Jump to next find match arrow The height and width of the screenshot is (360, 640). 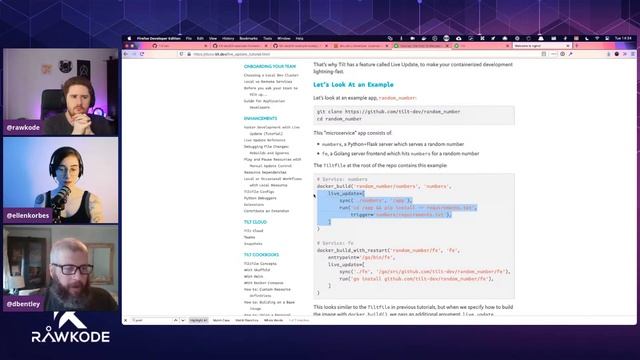tap(183, 320)
